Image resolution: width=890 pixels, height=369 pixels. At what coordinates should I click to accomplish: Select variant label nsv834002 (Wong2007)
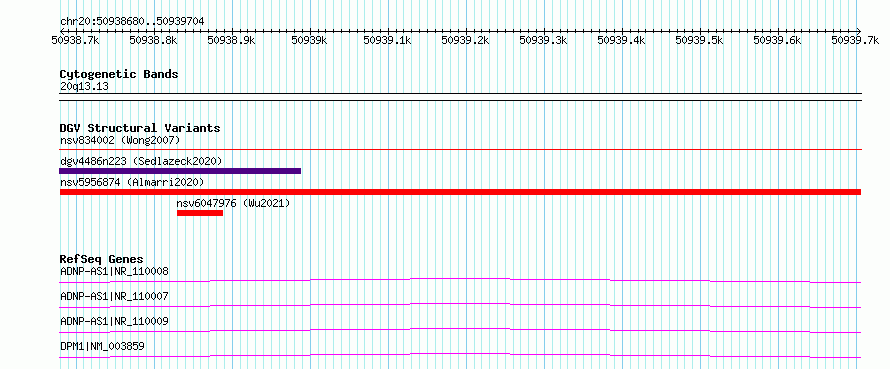pos(120,140)
